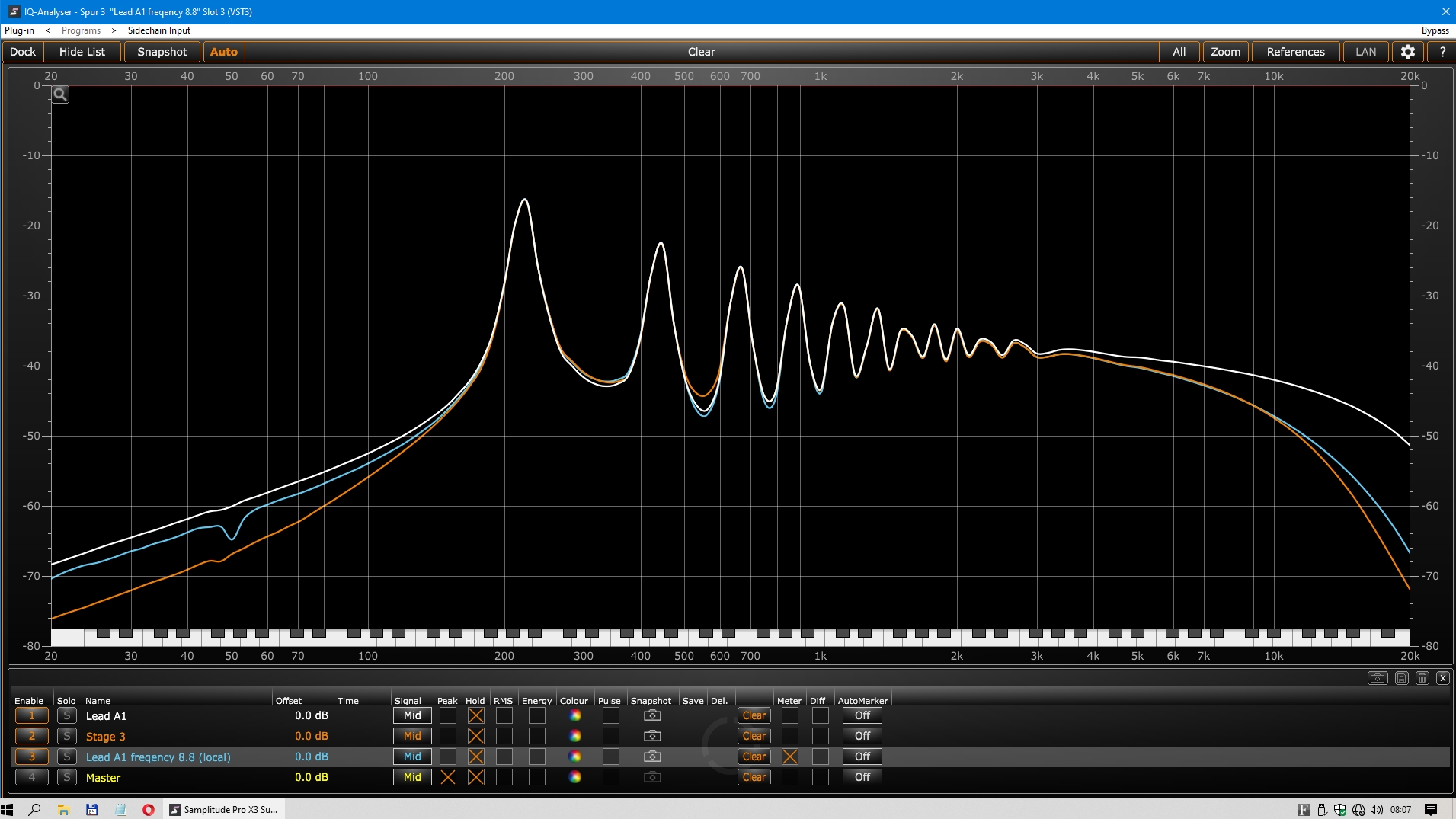Image resolution: width=1456 pixels, height=819 pixels.
Task: Open Signal Mid selector for Stage 3
Action: pyautogui.click(x=412, y=736)
